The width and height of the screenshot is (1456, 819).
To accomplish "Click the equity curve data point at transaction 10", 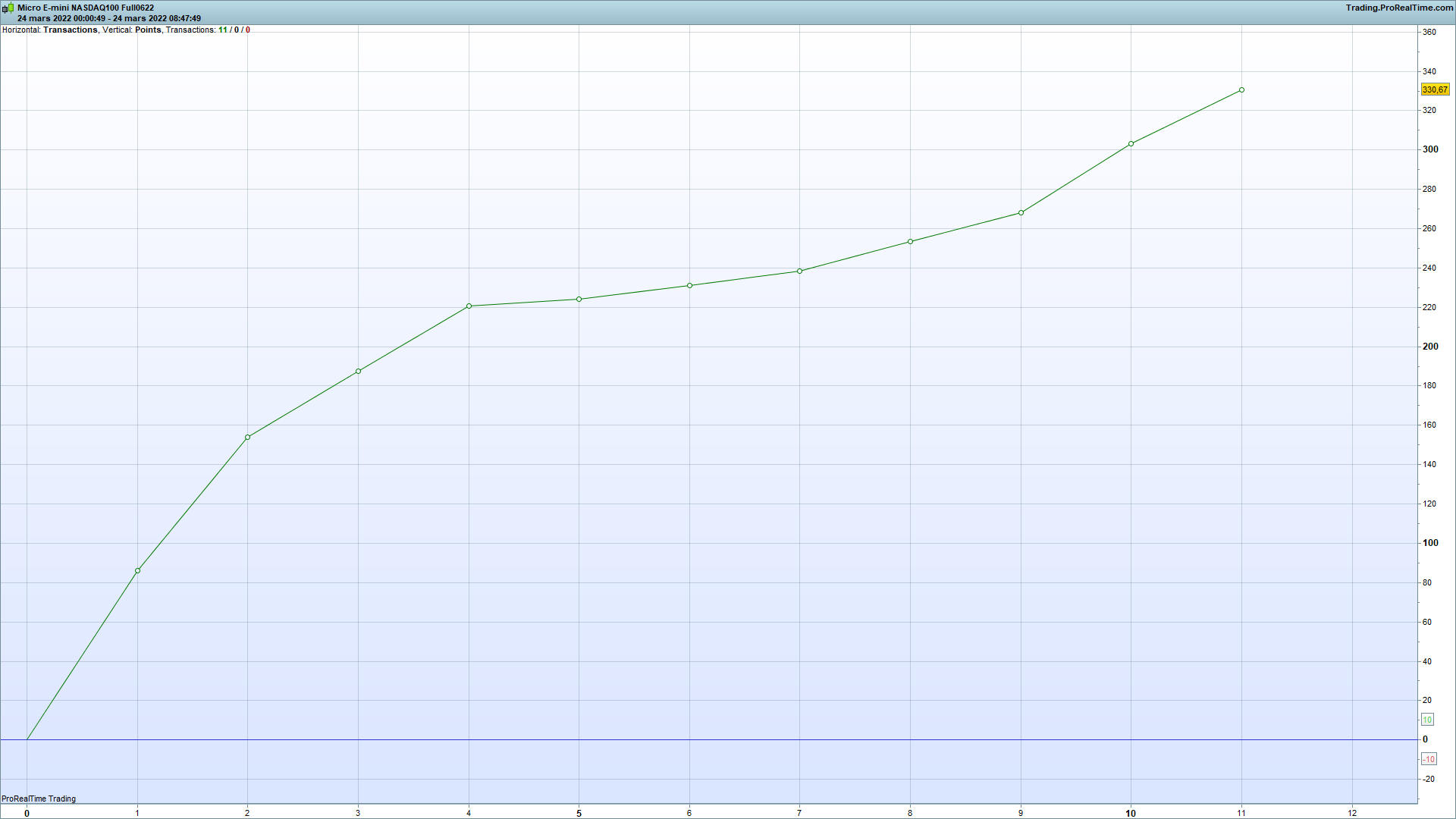I will 1131,143.
